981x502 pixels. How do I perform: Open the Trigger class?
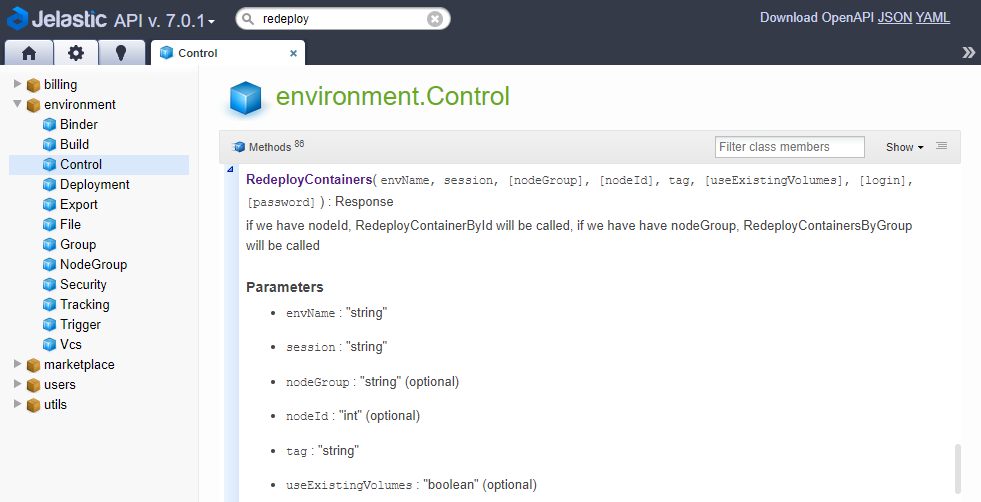80,325
